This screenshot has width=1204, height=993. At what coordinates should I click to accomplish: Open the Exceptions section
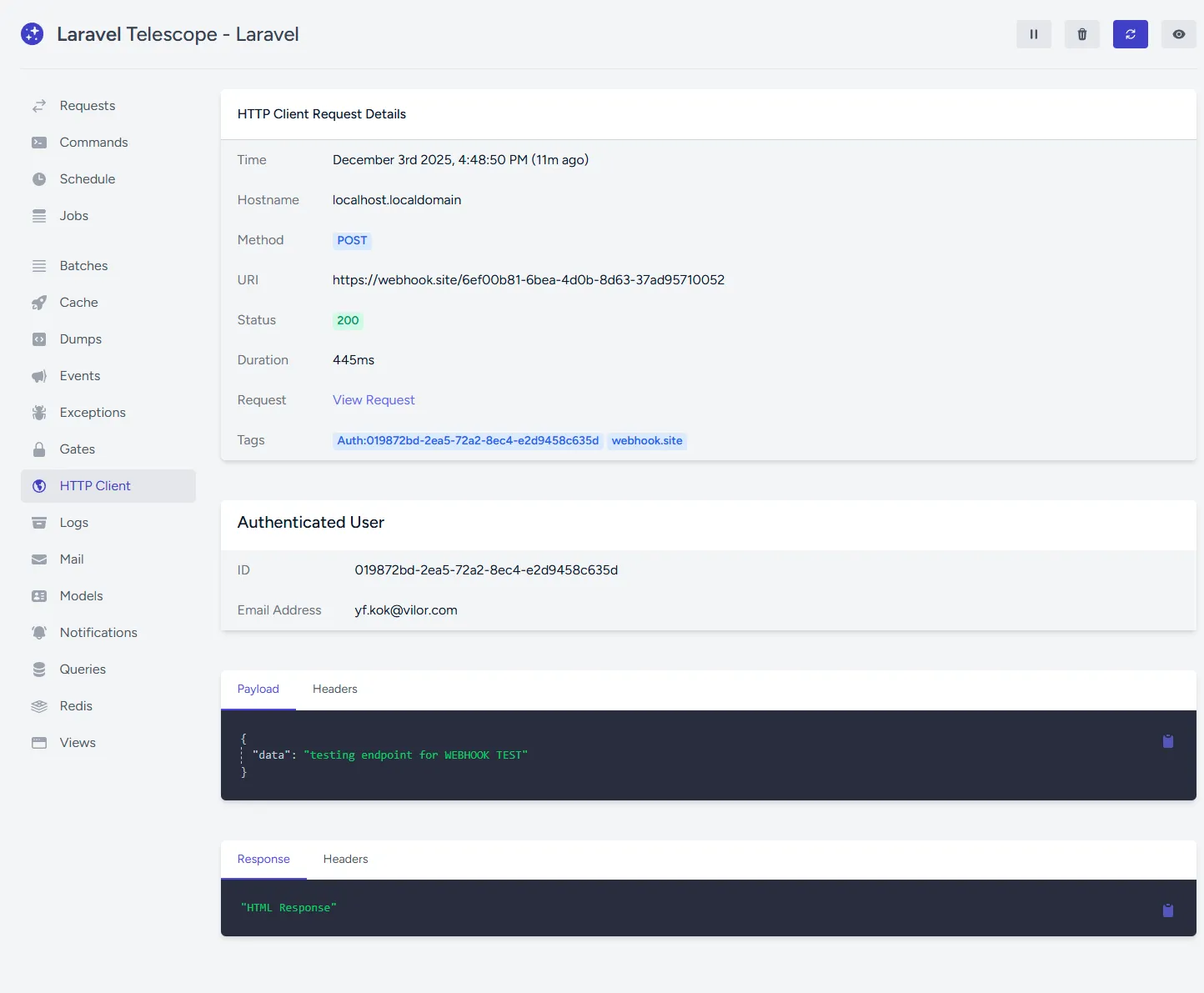108,413
